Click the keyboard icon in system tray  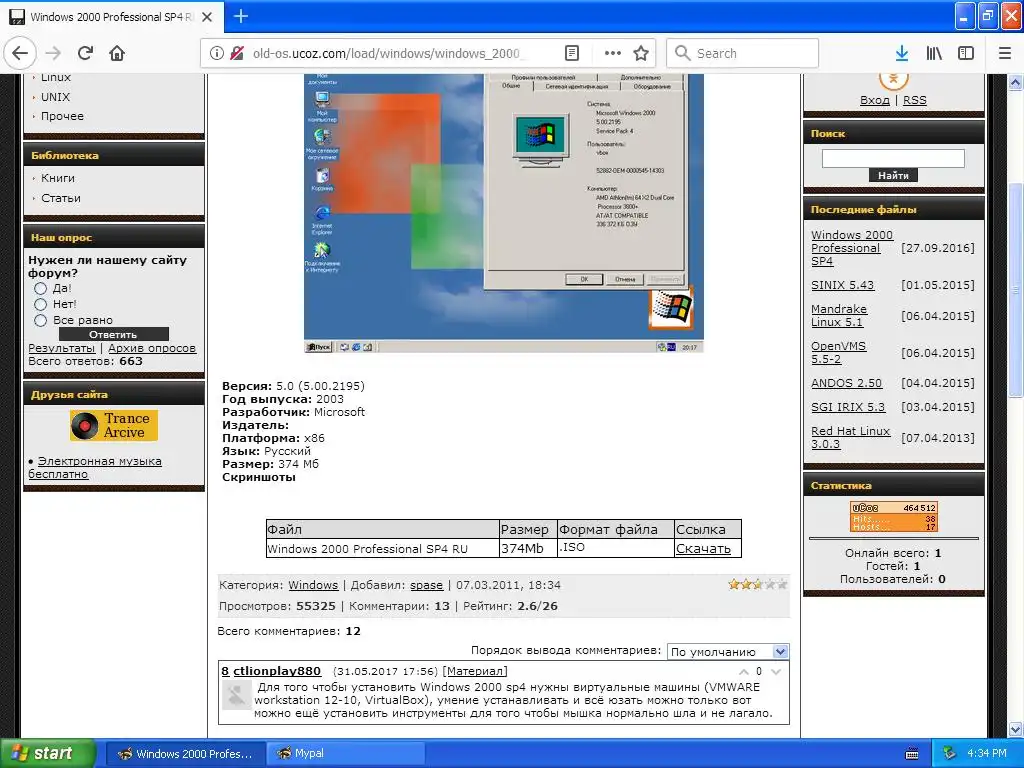coord(912,754)
